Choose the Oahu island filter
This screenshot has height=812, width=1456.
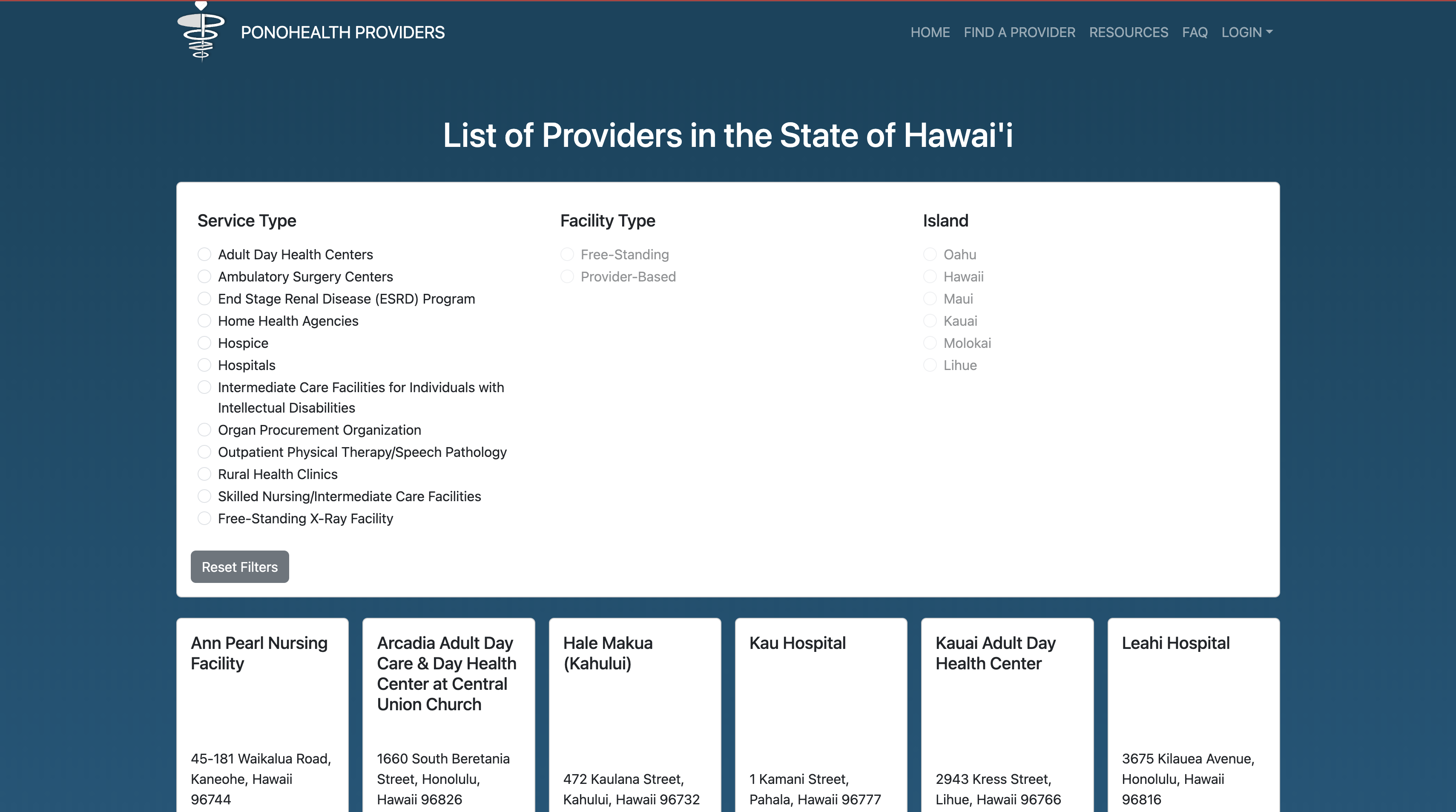click(930, 254)
